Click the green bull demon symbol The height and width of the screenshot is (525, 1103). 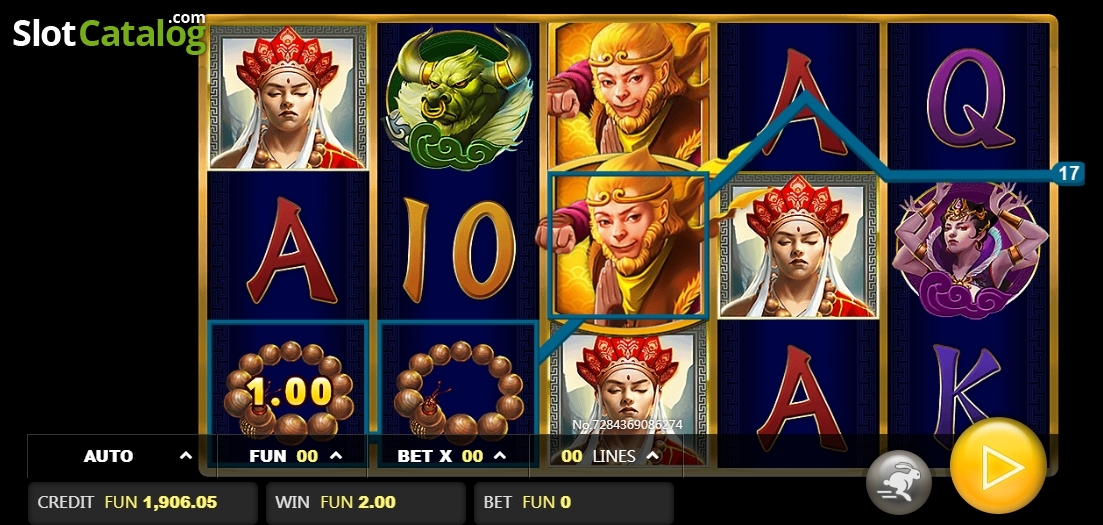tap(457, 98)
